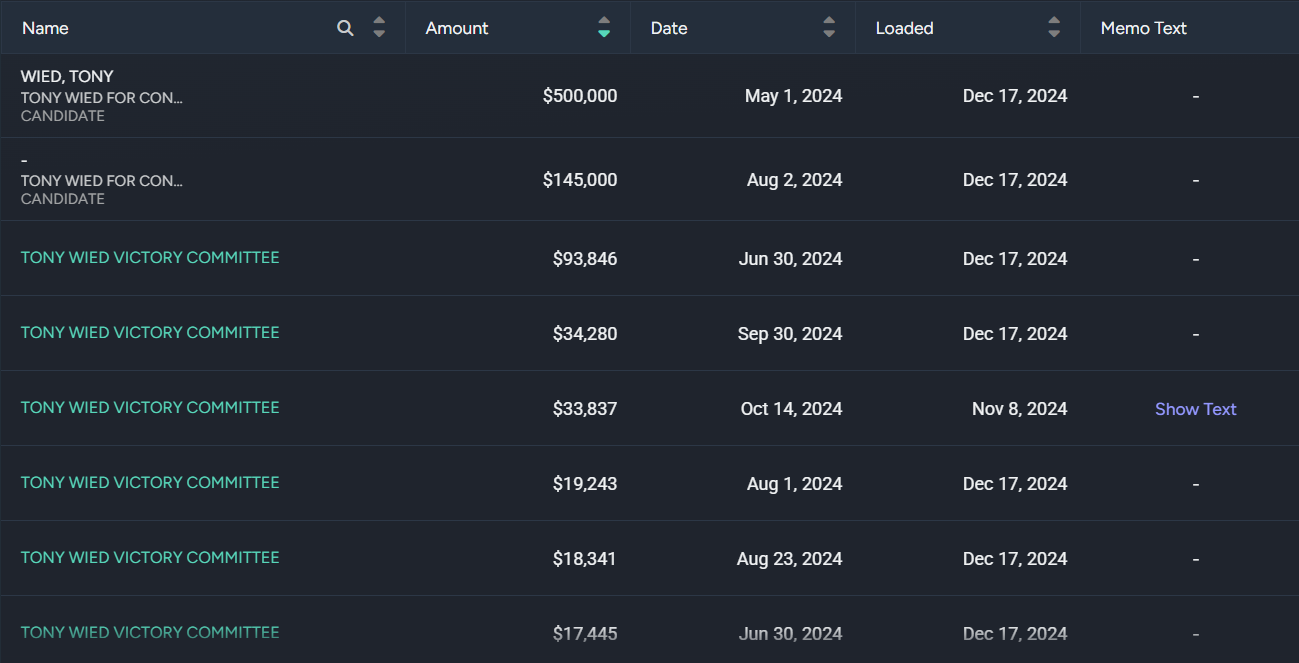Open Victory Committee link dated Aug 1, 2024
The image size is (1299, 663).
(150, 483)
